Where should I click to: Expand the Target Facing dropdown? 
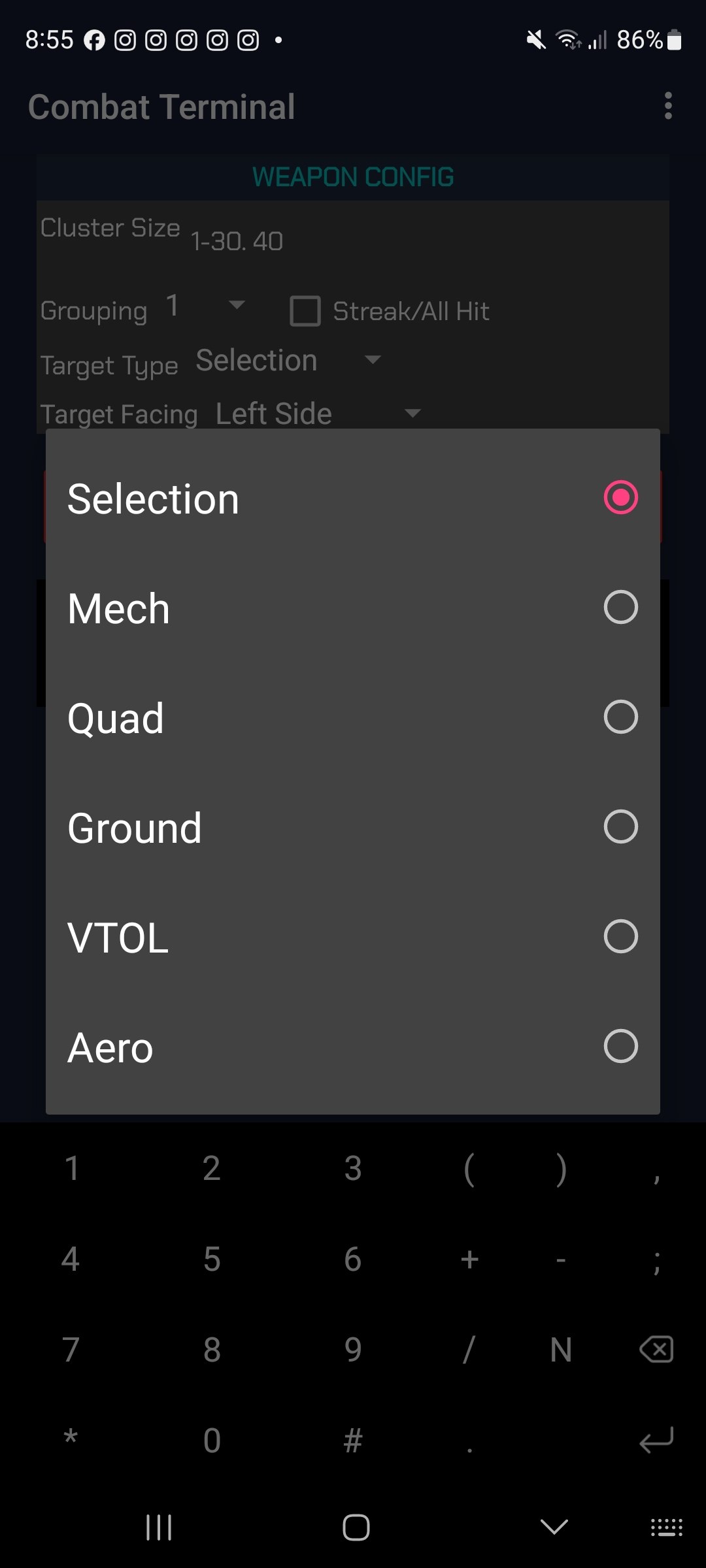click(317, 414)
